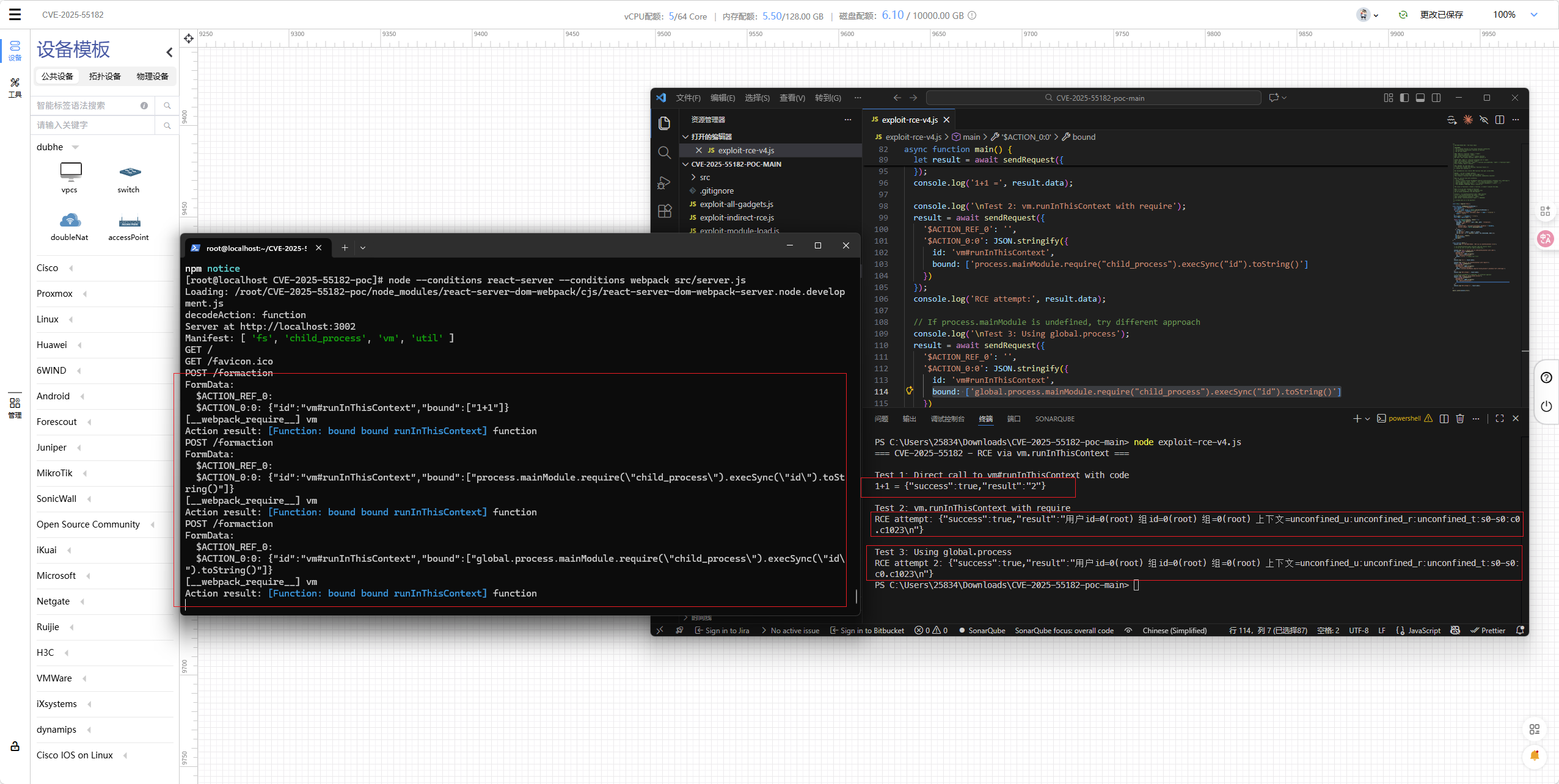Collapse the 设备模板 panel arrow
Viewport: 1559px width, 784px height.
pos(169,52)
